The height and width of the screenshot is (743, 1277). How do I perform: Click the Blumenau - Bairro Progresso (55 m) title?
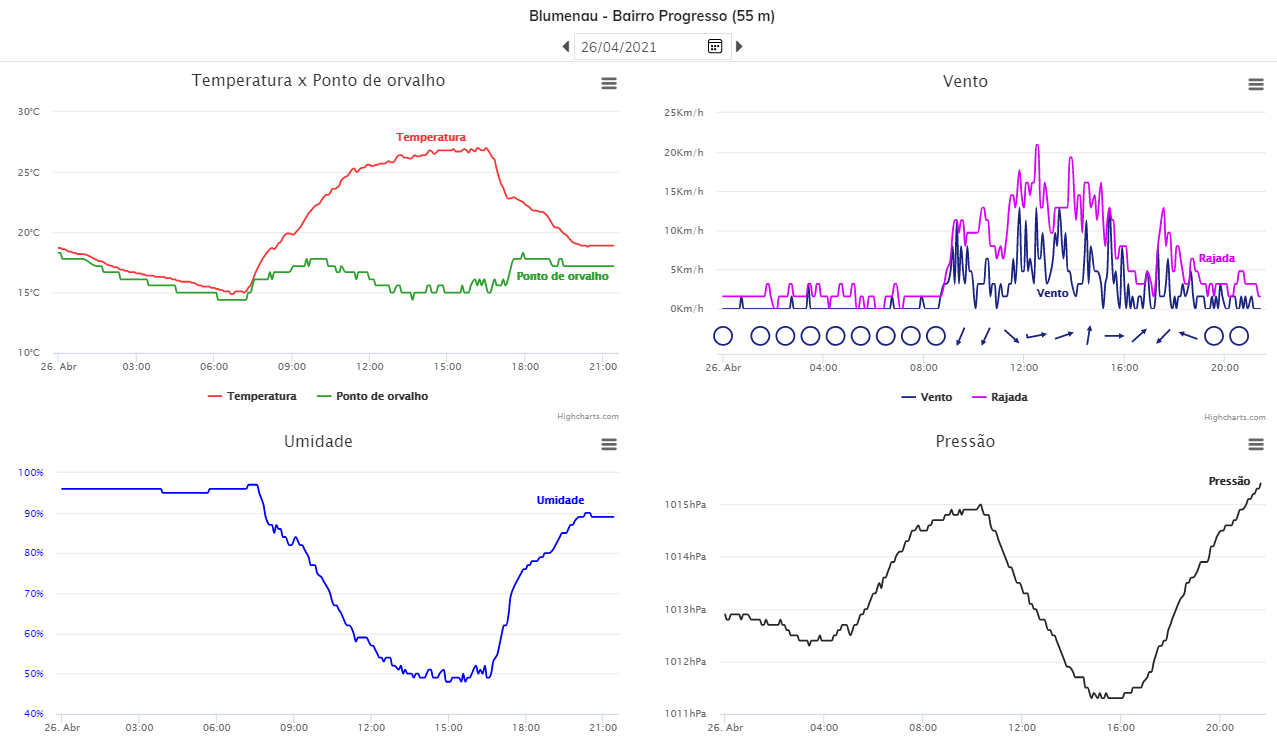[652, 16]
